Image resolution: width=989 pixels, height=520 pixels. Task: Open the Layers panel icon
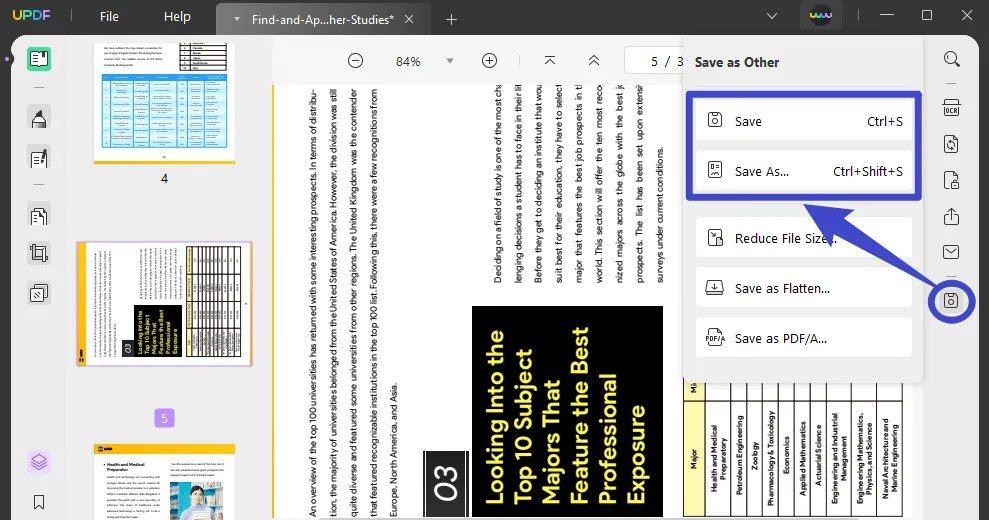coord(39,462)
